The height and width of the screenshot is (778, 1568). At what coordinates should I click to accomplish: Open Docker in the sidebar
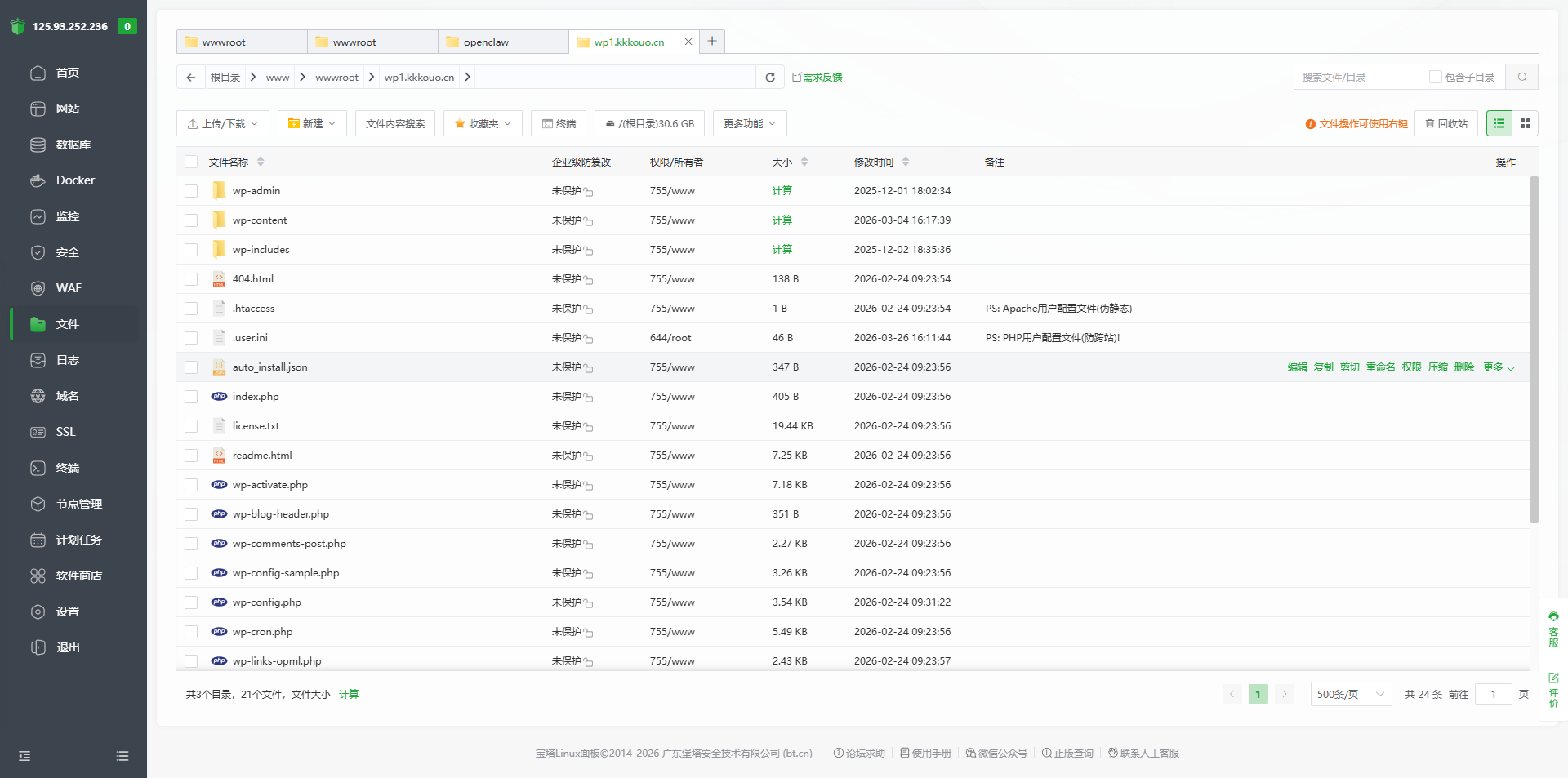click(75, 180)
